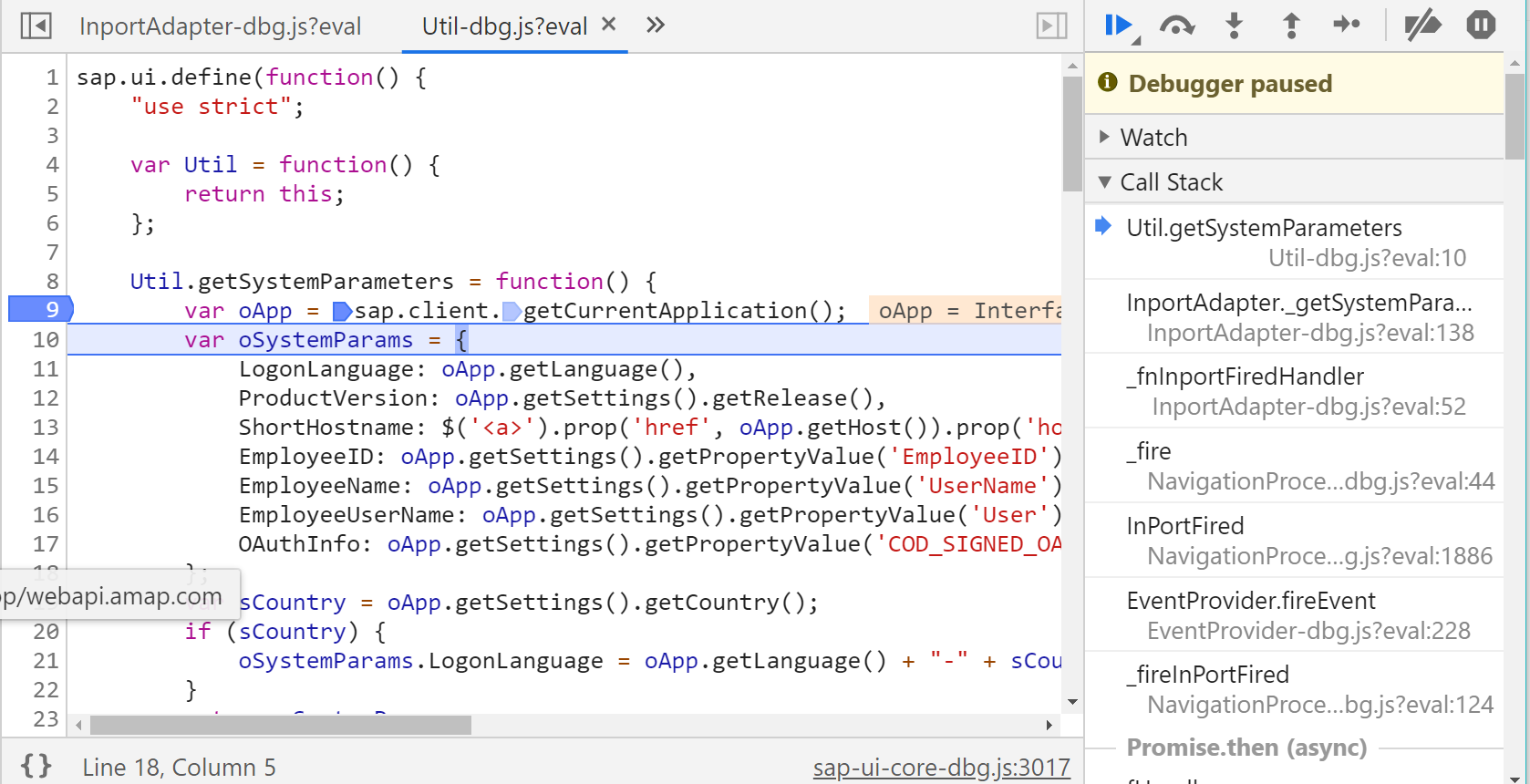Click the NavigationProce...g.js?eval:1886 location
This screenshot has height=784, width=1530.
(1319, 556)
